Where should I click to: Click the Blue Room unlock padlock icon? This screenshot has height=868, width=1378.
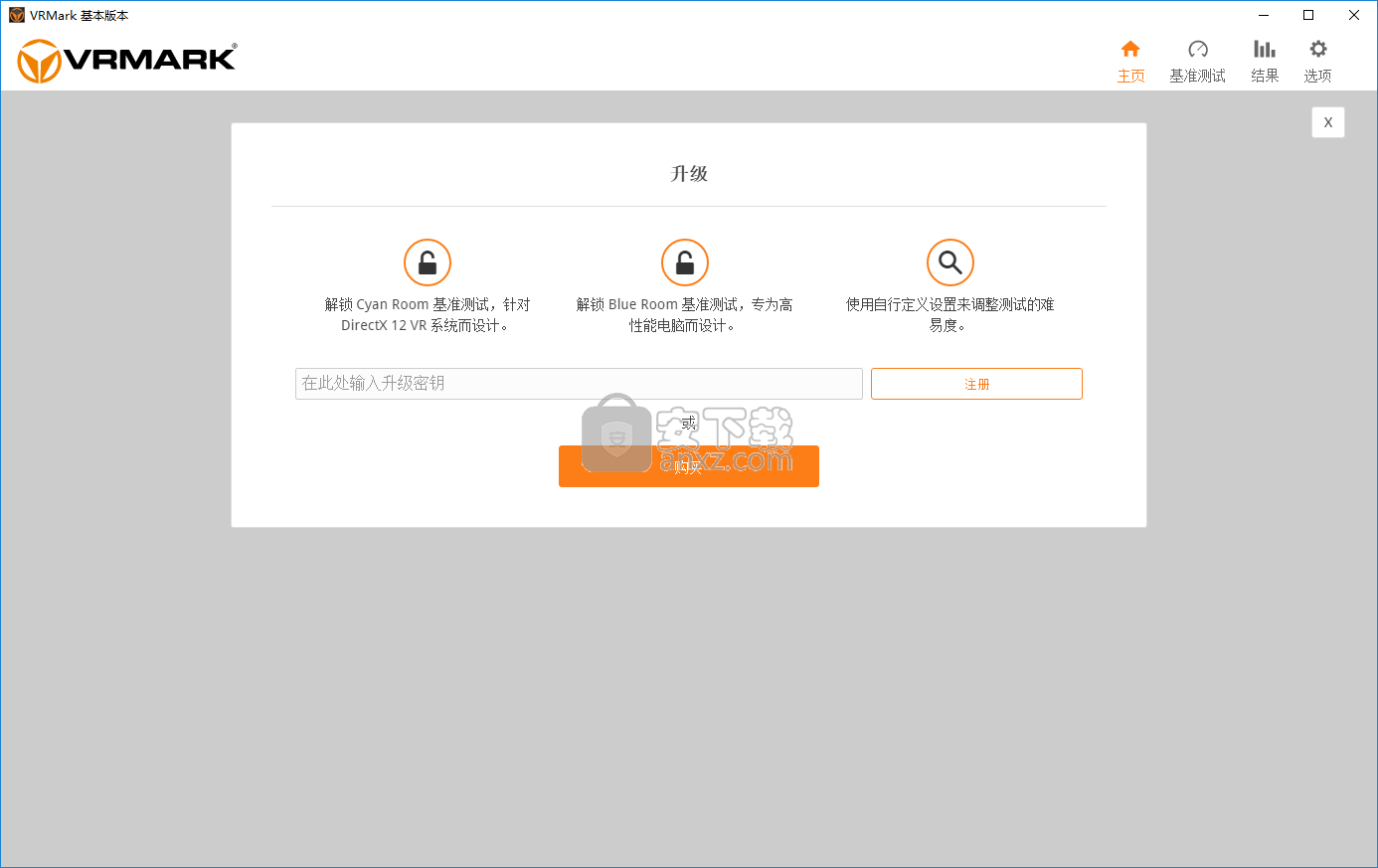(685, 262)
